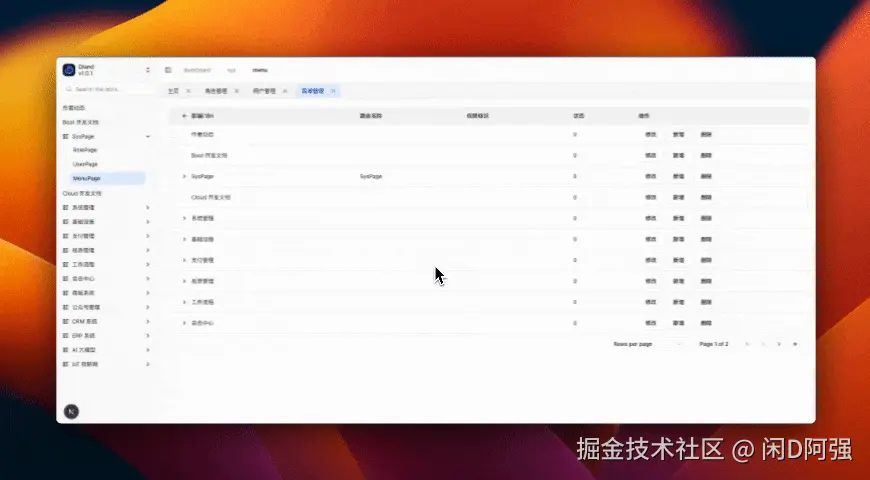This screenshot has height=480, width=870.
Task: Toggle the sidebar with the panel icon
Action: click(x=168, y=70)
